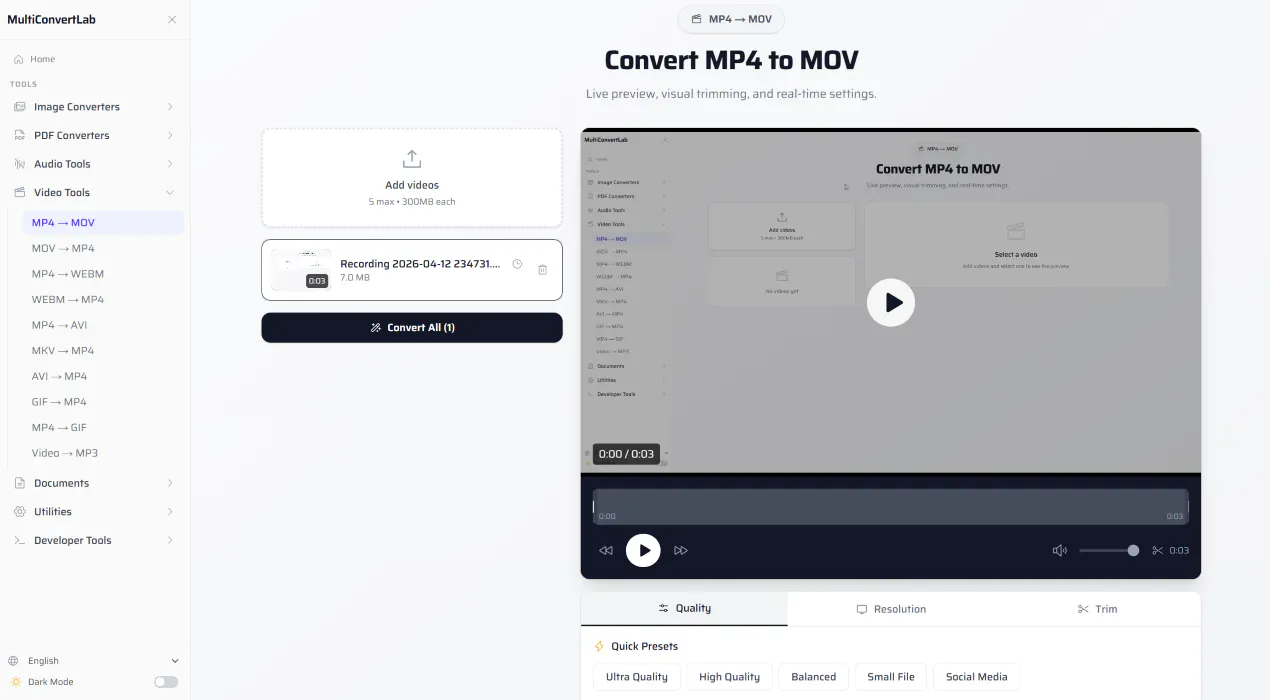Click the sun Dark Mode icon
The width and height of the screenshot is (1270, 700).
[x=15, y=682]
